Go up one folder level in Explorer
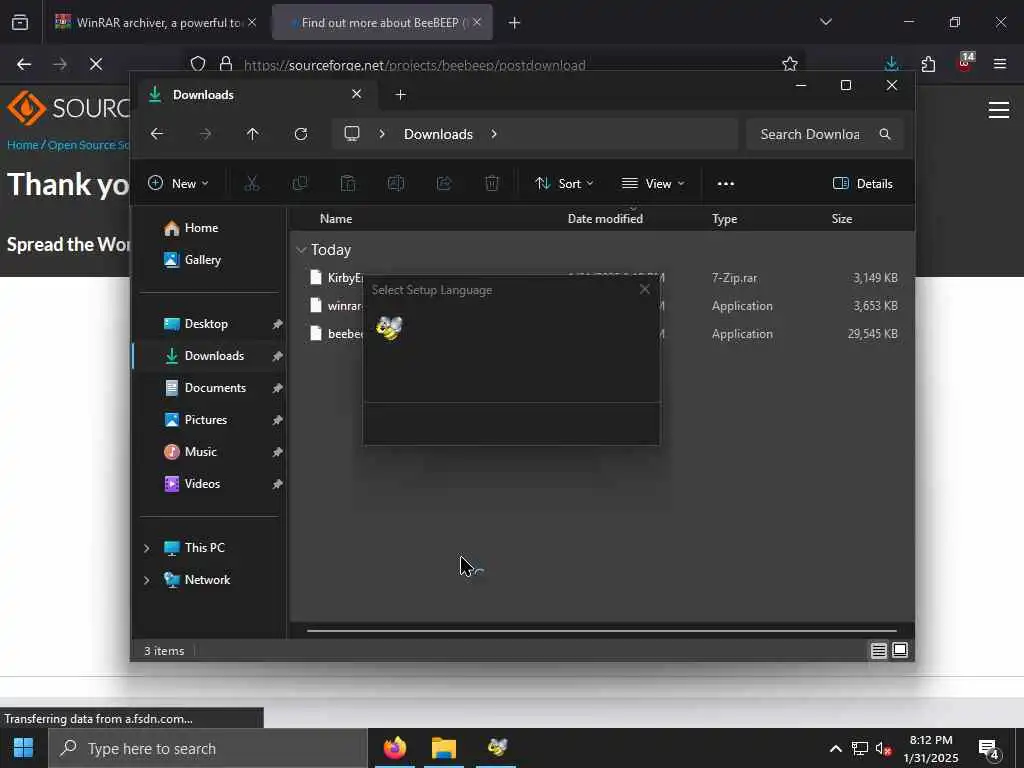Viewport: 1024px width, 768px height. [253, 134]
